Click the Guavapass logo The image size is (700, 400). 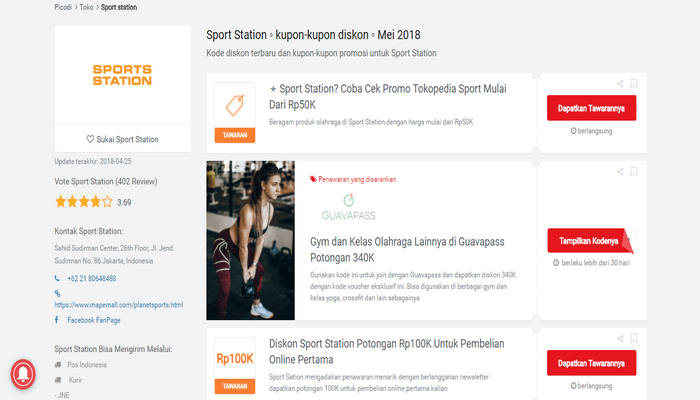pyautogui.click(x=349, y=207)
